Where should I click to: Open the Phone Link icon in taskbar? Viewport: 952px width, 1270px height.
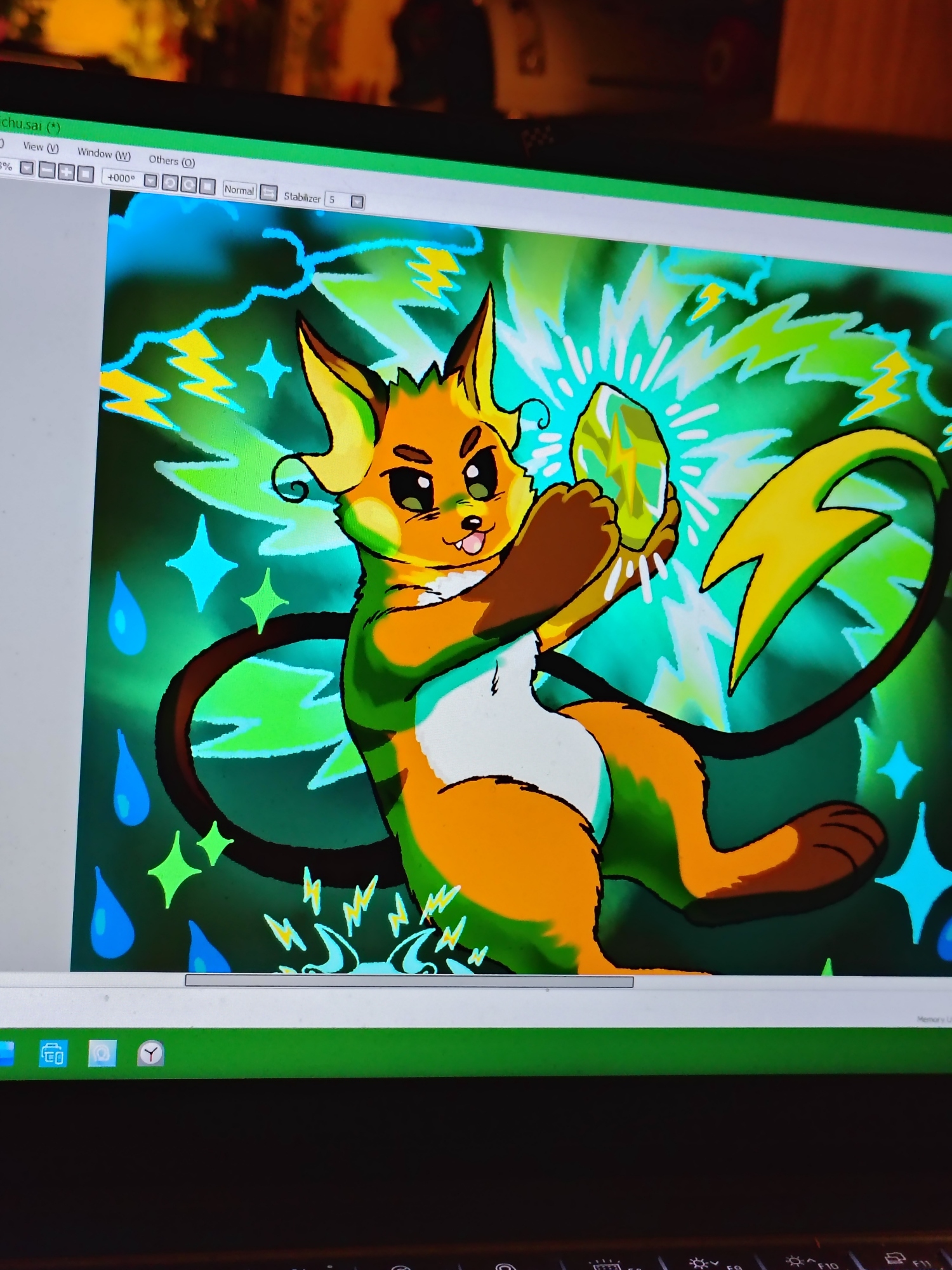point(53,1054)
